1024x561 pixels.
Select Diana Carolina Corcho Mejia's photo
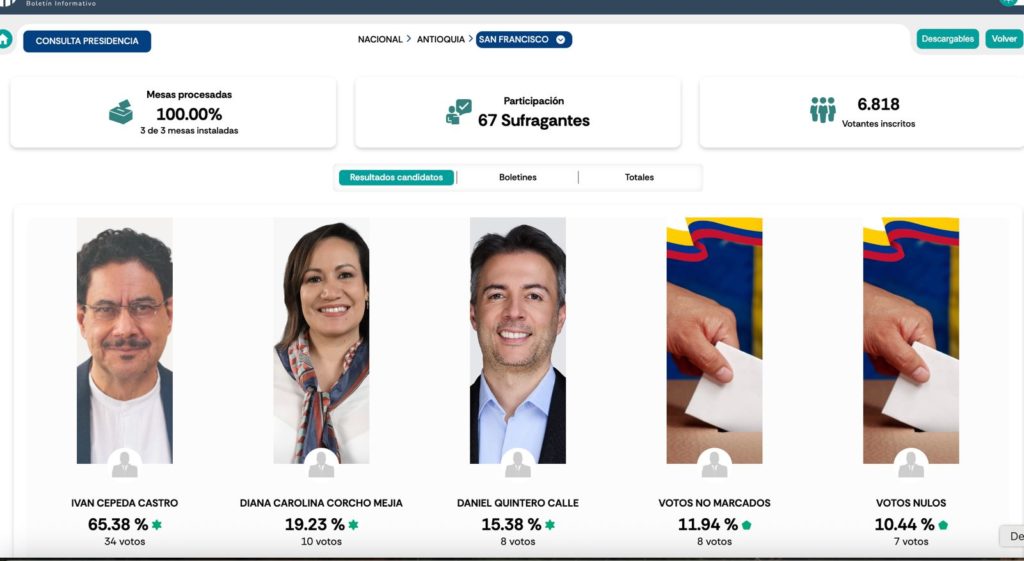(x=321, y=340)
